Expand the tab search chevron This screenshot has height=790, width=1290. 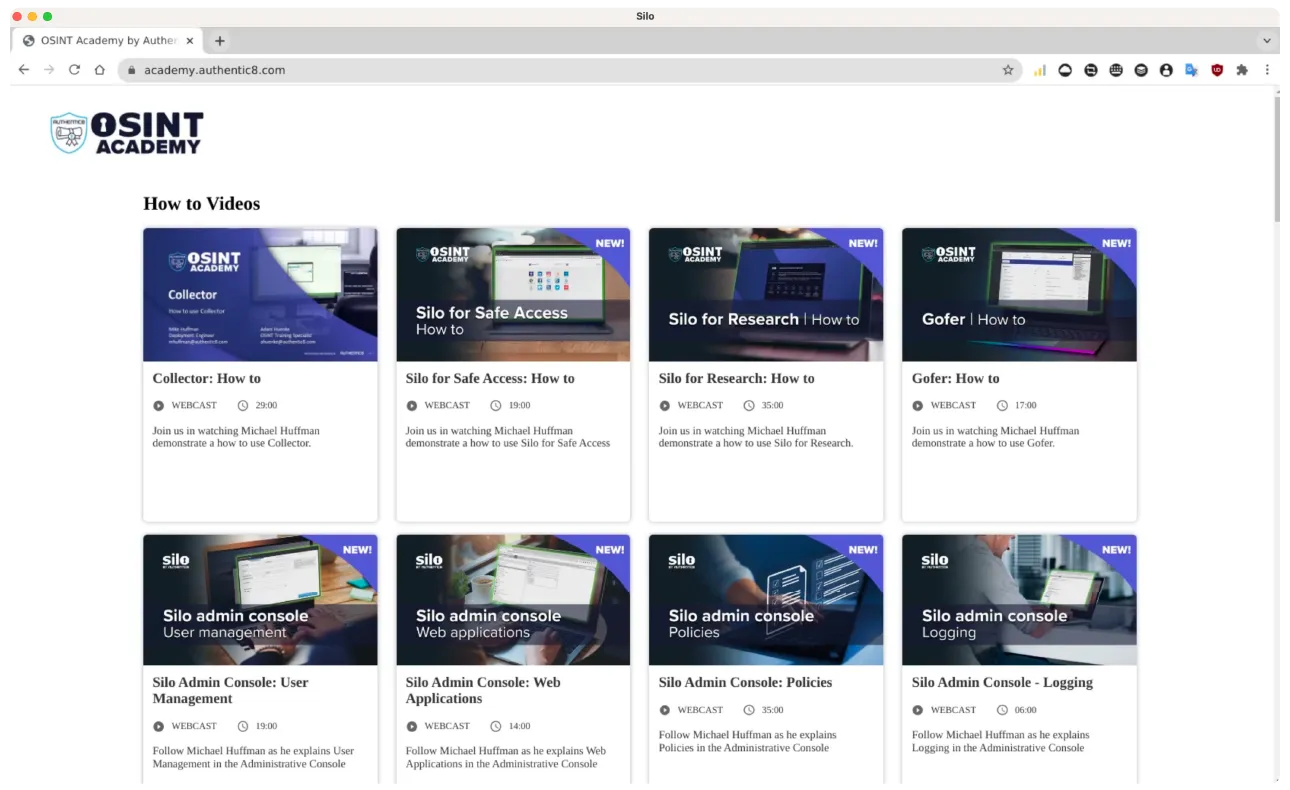pyautogui.click(x=1267, y=41)
